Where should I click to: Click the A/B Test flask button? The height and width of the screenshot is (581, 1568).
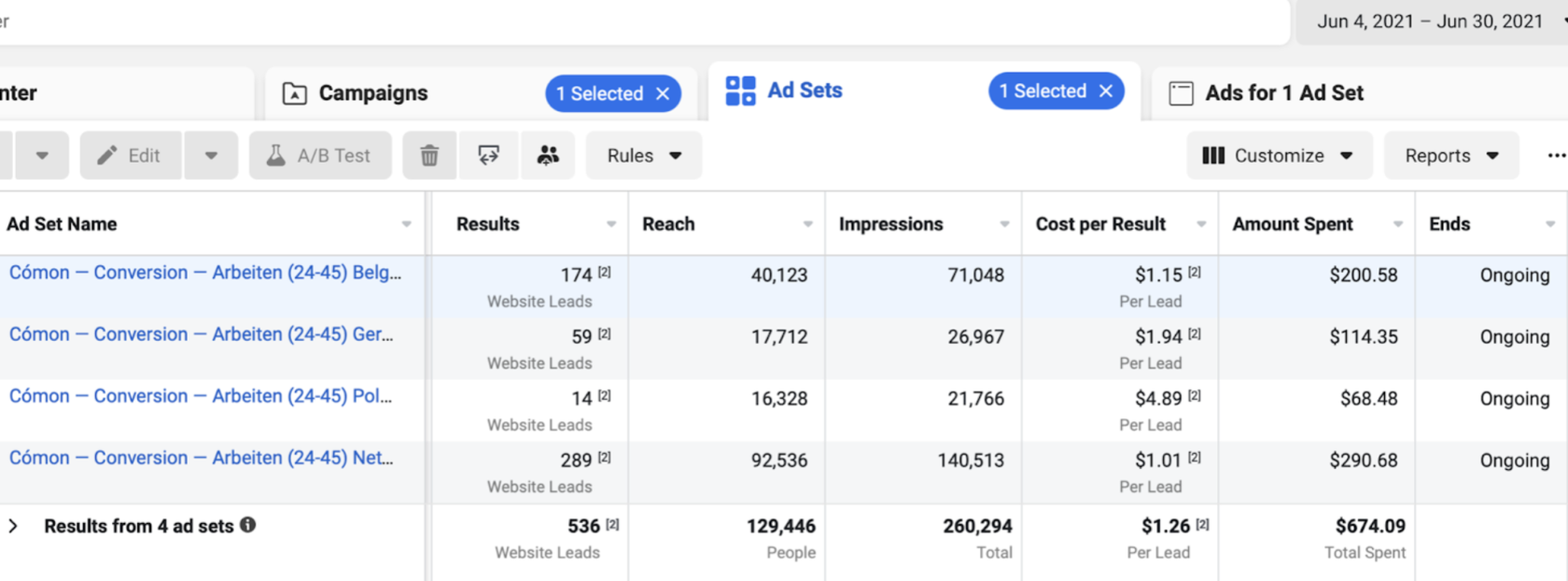point(320,155)
